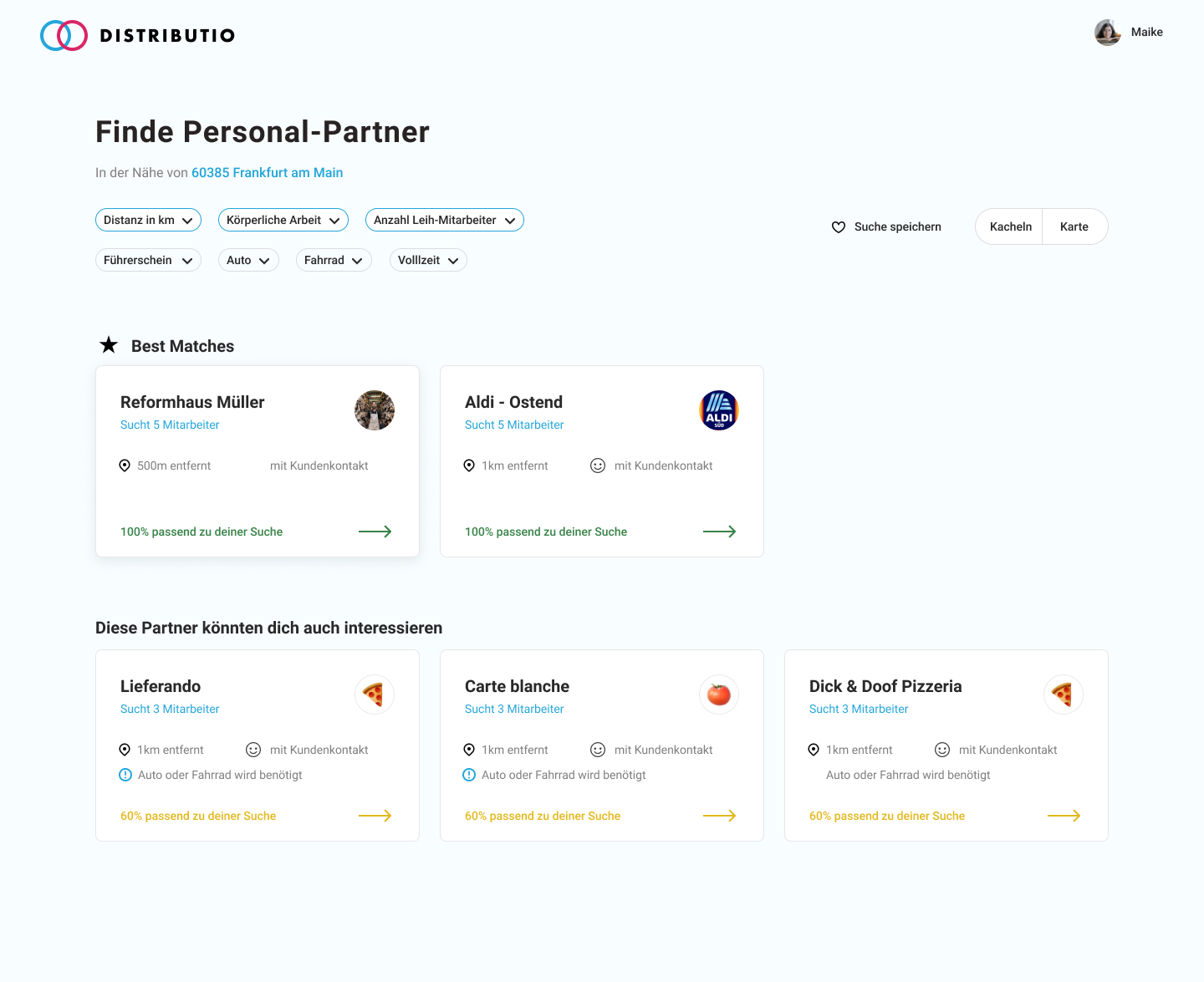
Task: Click the smiley icon on Dick & Doof Pizzeria card
Action: click(942, 750)
